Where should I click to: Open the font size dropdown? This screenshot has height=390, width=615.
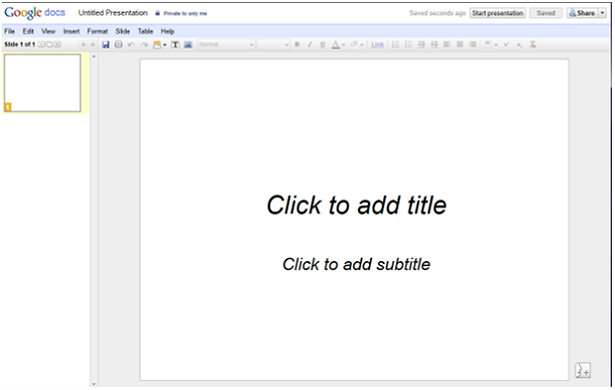tap(273, 45)
